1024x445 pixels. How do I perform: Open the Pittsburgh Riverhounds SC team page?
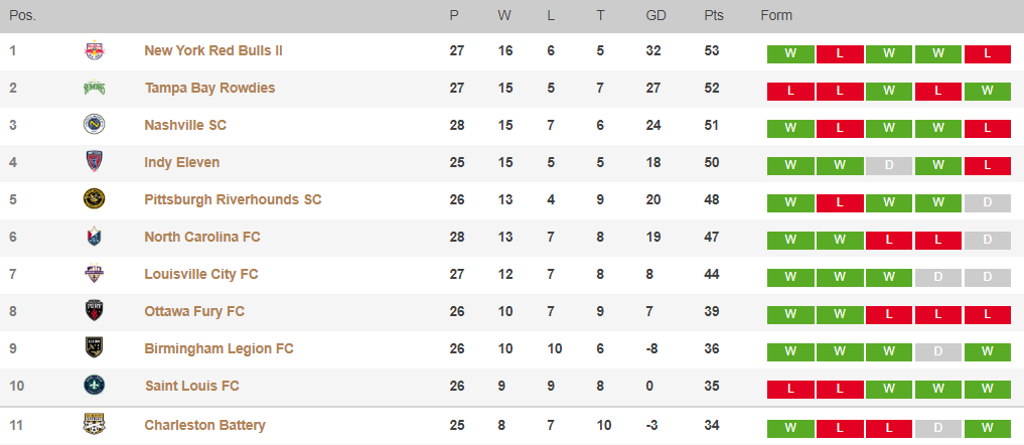(x=233, y=199)
